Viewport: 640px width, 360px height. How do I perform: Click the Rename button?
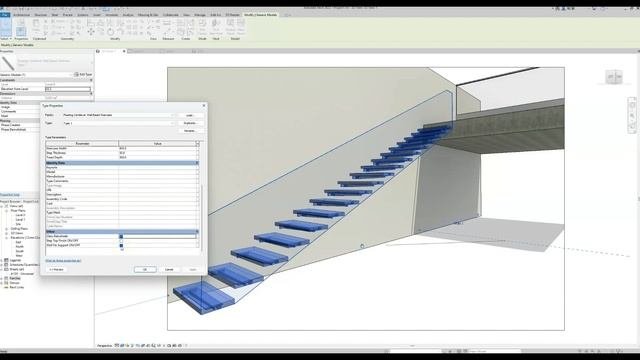[x=189, y=131]
